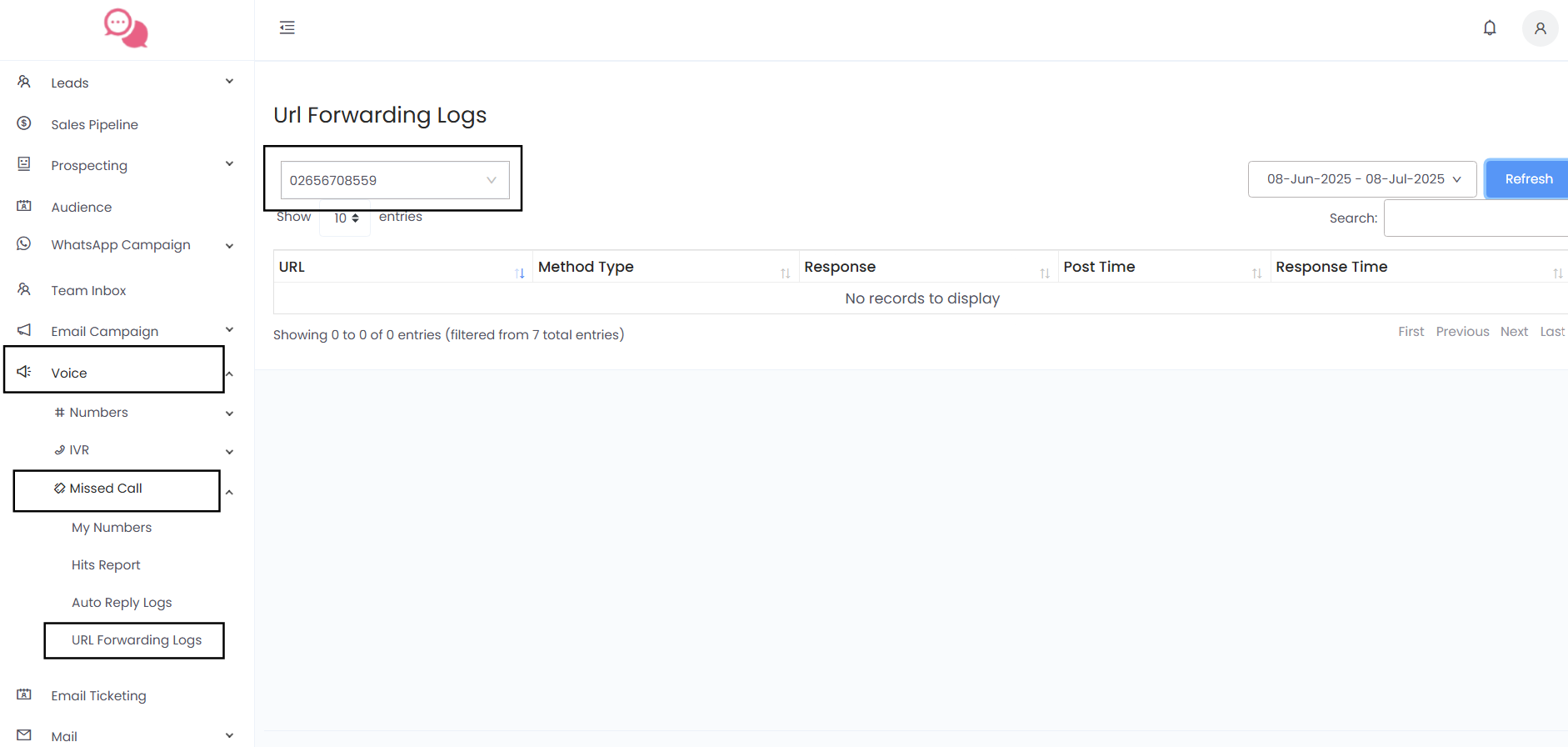Screen dimensions: 1568x747
Task: Focus the Search input field
Action: click(x=1476, y=218)
